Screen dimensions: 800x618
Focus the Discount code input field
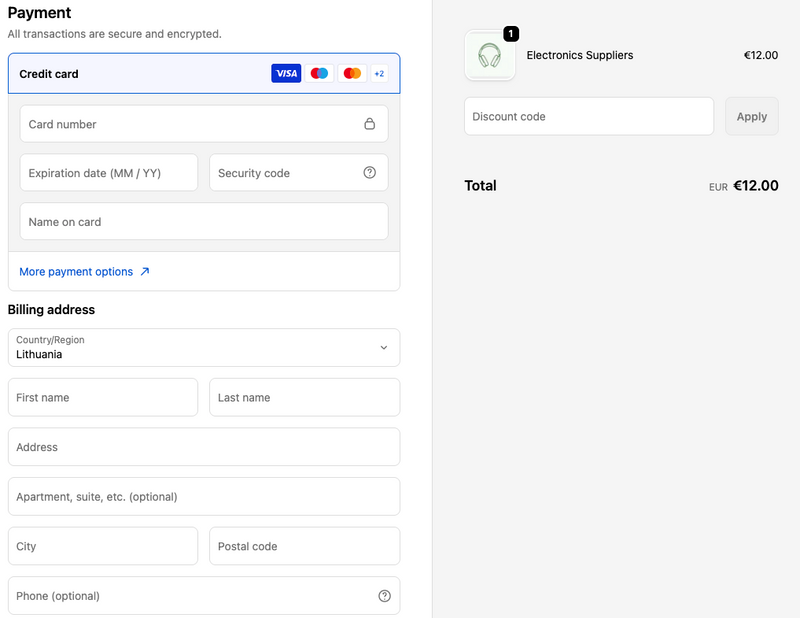point(589,116)
